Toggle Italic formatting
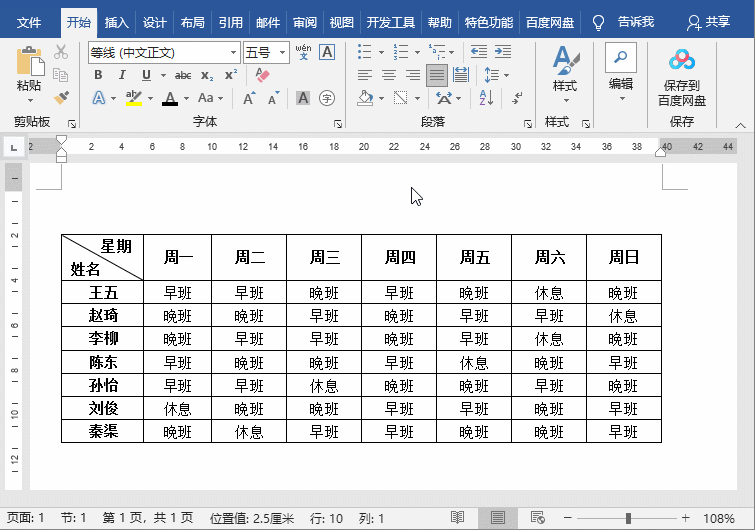Screen dimensions: 755x530 (122, 75)
